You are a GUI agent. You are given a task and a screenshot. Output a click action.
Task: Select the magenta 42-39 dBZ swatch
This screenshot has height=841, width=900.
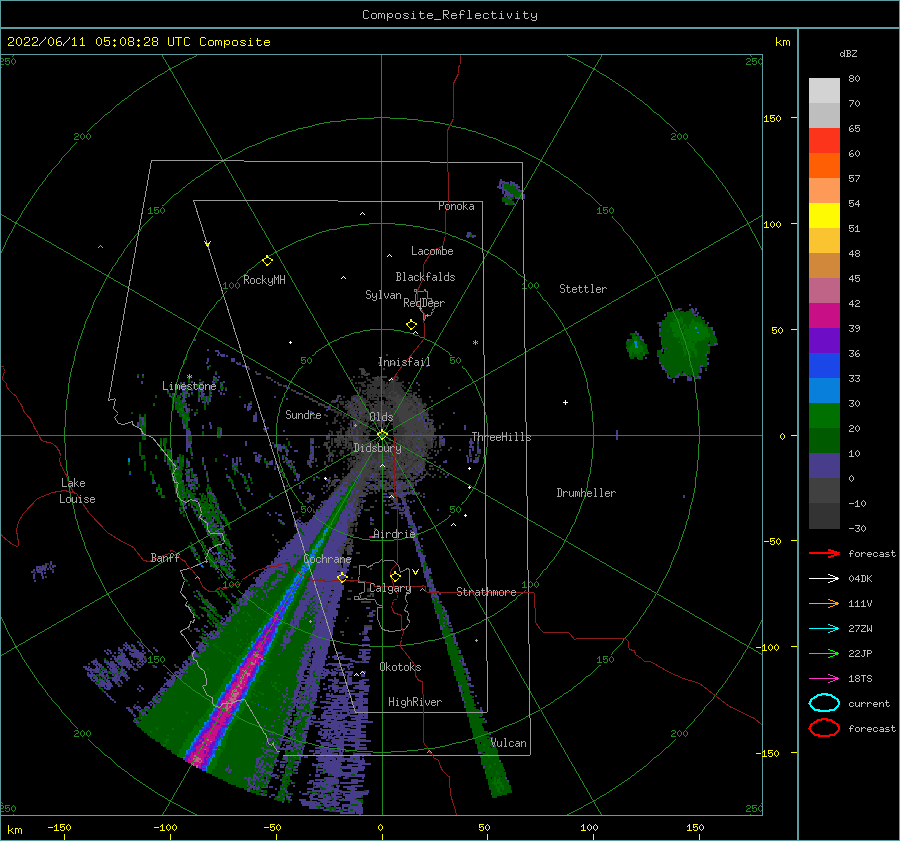tap(824, 316)
